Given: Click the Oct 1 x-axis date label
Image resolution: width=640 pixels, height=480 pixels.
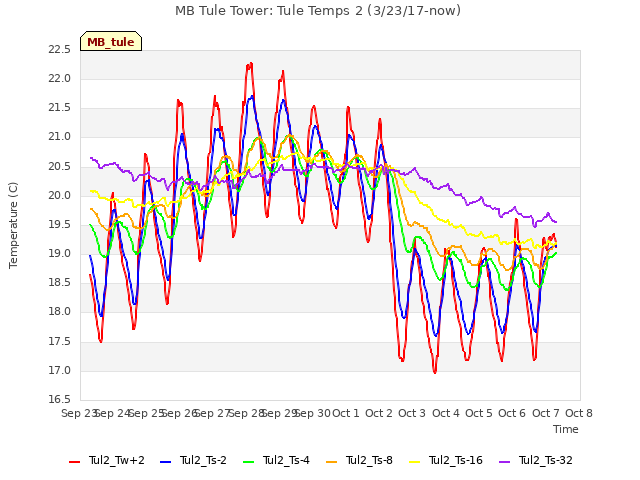Looking at the screenshot, I should [346, 413].
